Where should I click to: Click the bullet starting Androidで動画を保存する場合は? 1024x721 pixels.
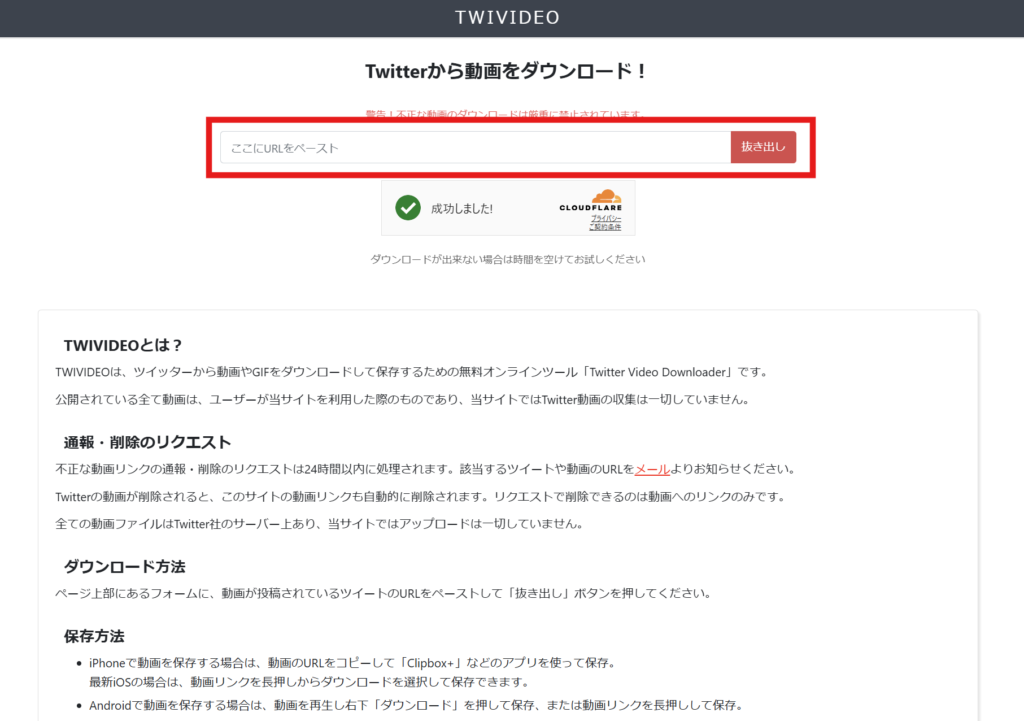pyautogui.click(x=417, y=705)
